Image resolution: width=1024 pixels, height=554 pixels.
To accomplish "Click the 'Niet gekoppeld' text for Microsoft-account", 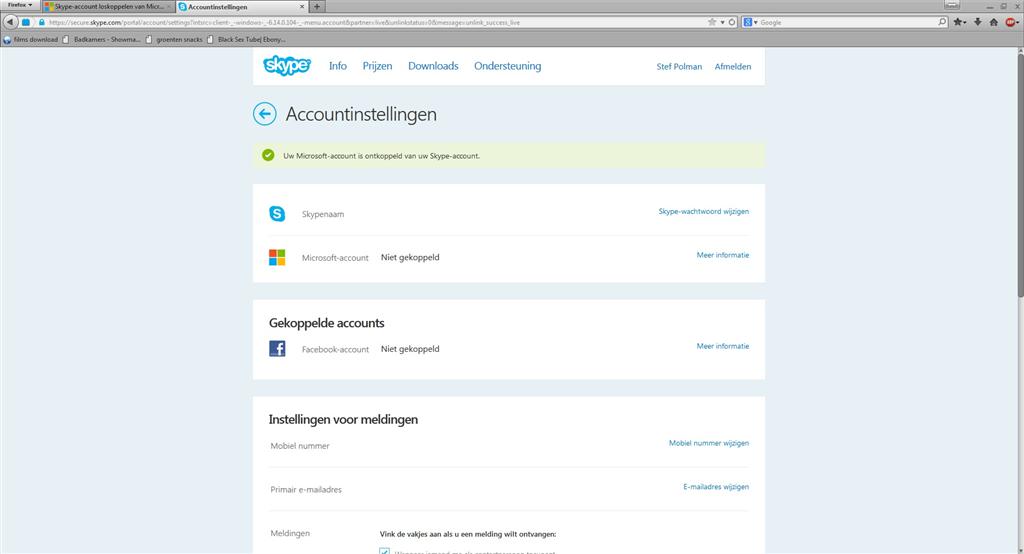I will click(x=410, y=257).
